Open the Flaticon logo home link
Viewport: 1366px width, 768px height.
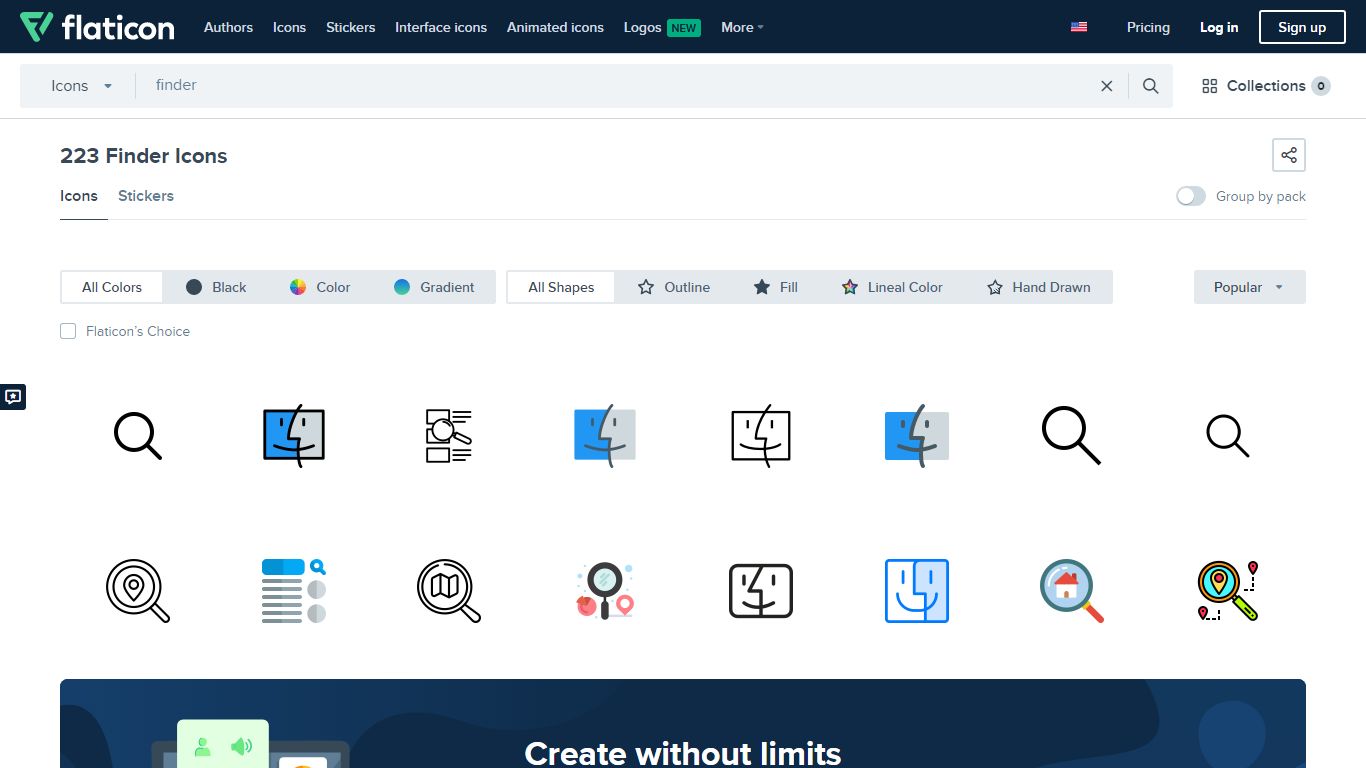pos(97,27)
